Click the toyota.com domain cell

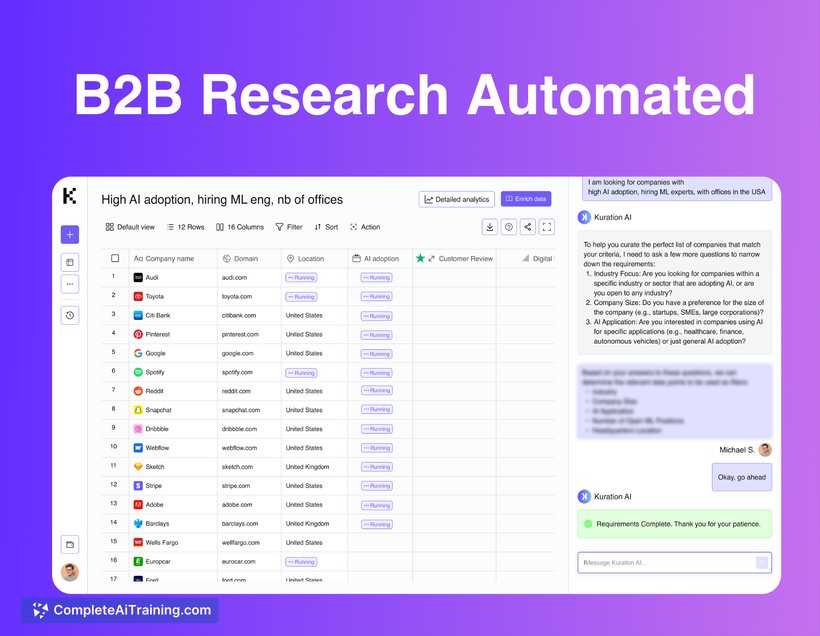[237, 297]
